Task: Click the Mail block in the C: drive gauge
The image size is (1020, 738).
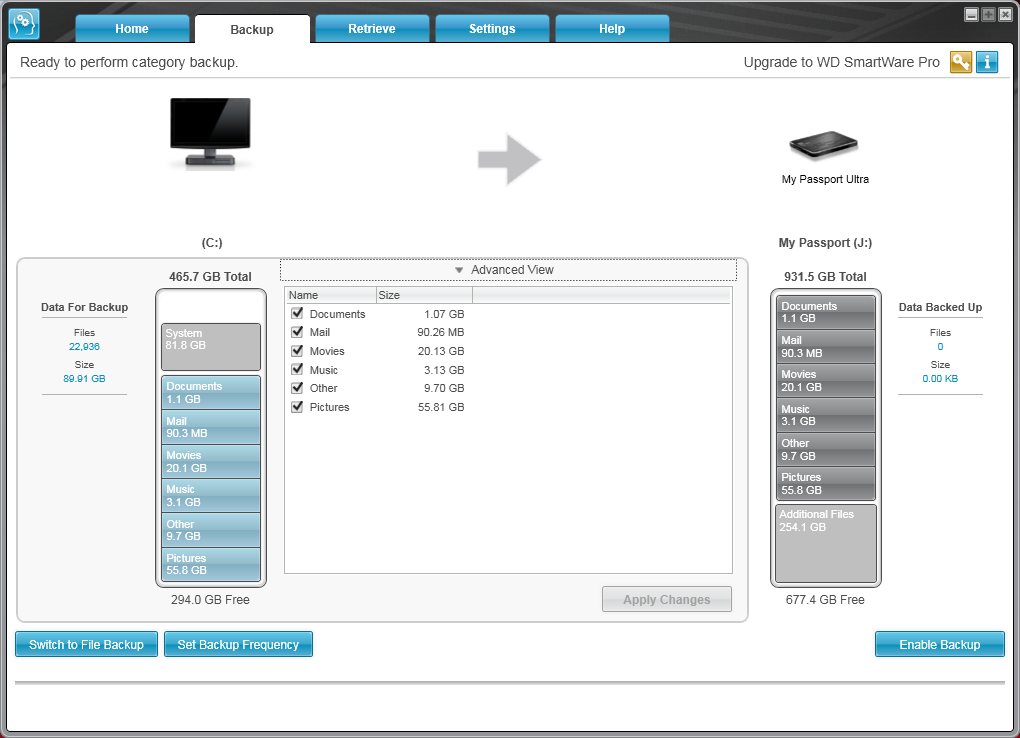Action: tap(211, 427)
